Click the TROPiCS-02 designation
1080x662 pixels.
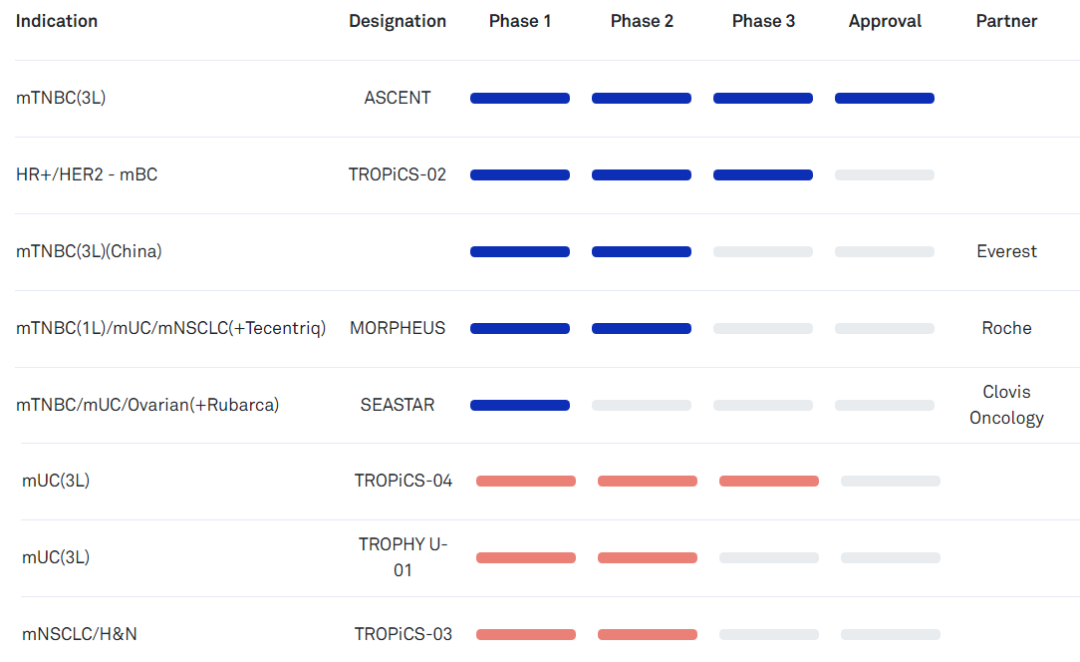(397, 175)
